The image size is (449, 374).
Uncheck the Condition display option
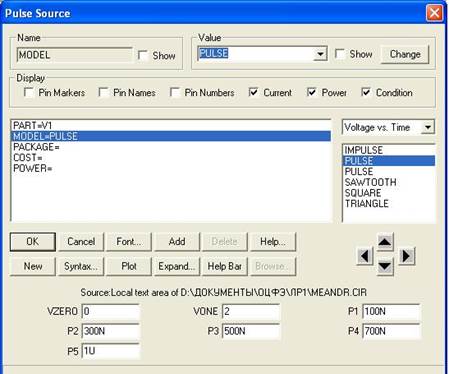pyautogui.click(x=366, y=92)
